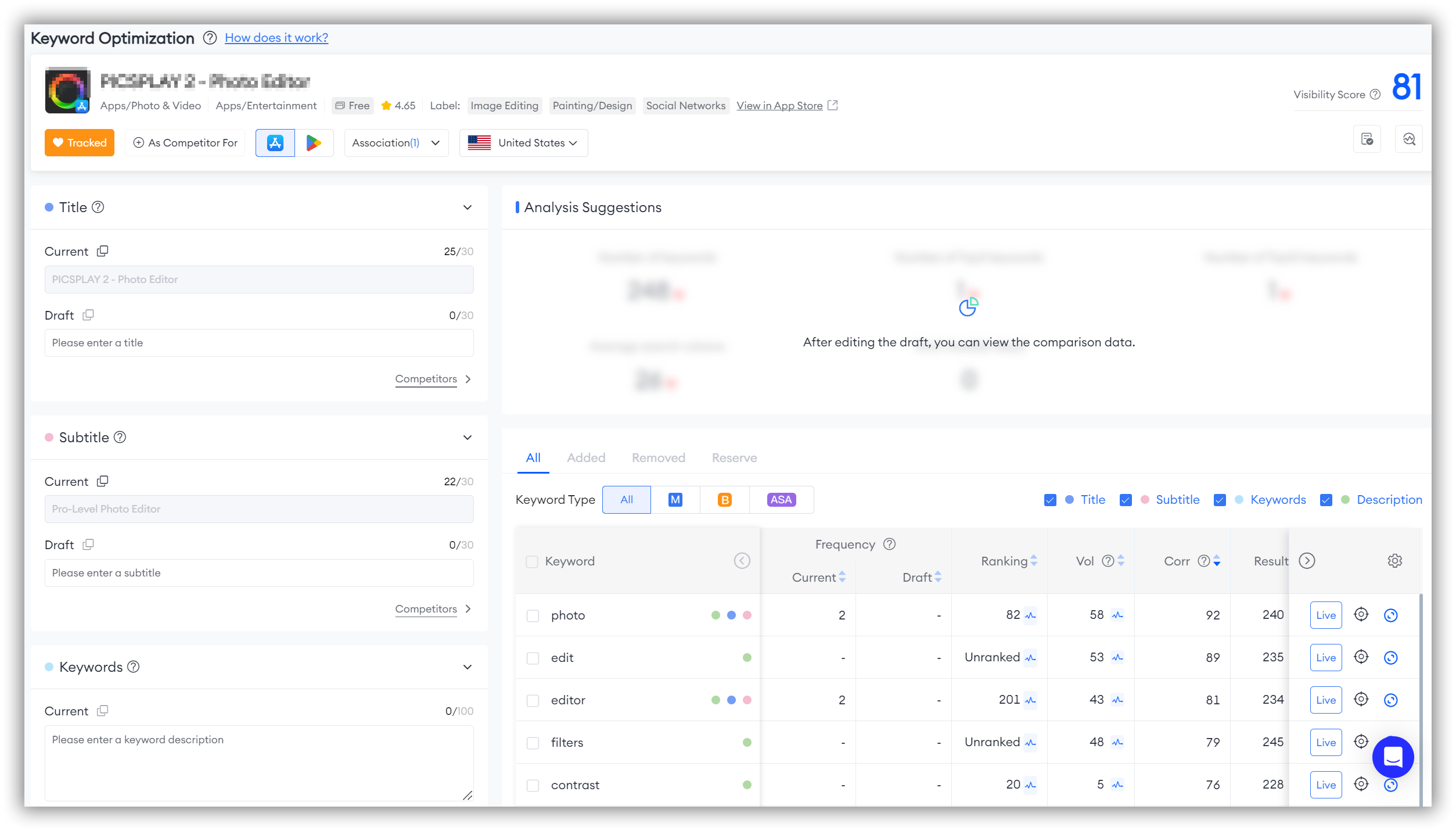Image resolution: width=1456 pixels, height=831 pixels.
Task: Open View in App Store link
Action: pos(779,106)
